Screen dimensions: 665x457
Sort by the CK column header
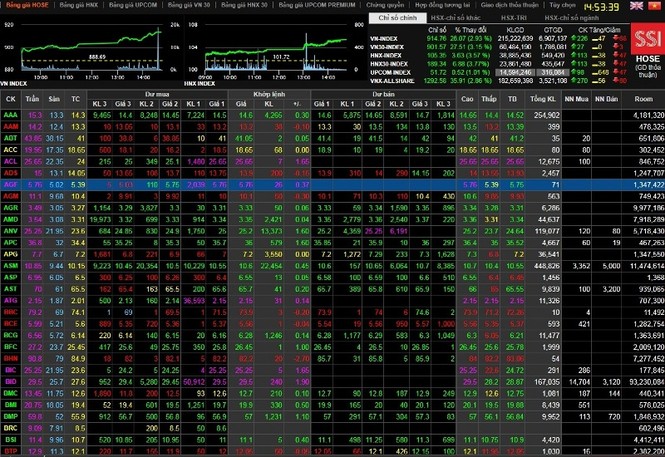click(11, 99)
